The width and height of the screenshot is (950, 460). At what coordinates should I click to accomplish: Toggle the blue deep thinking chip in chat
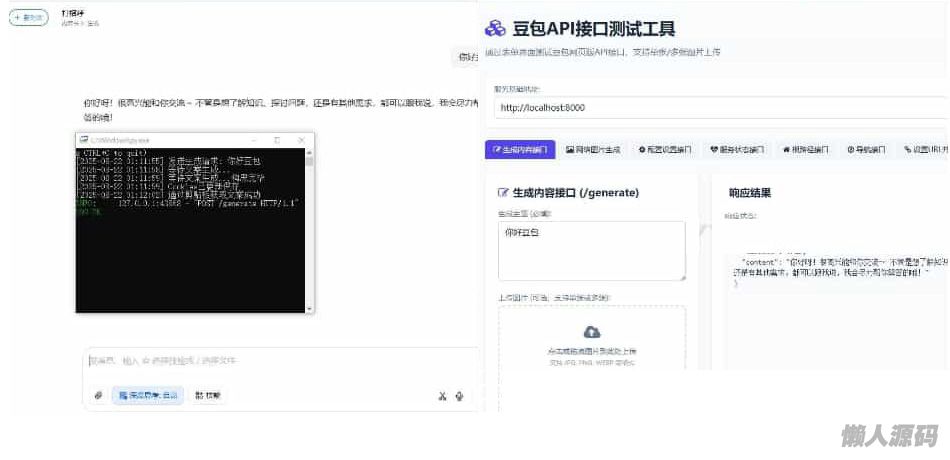148,396
